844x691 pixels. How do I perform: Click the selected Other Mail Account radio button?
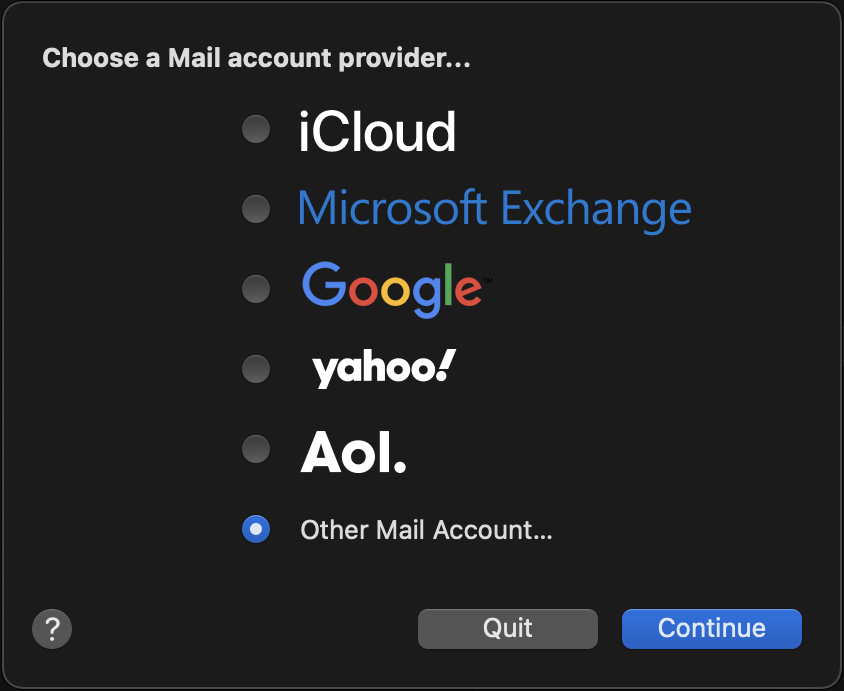(256, 529)
